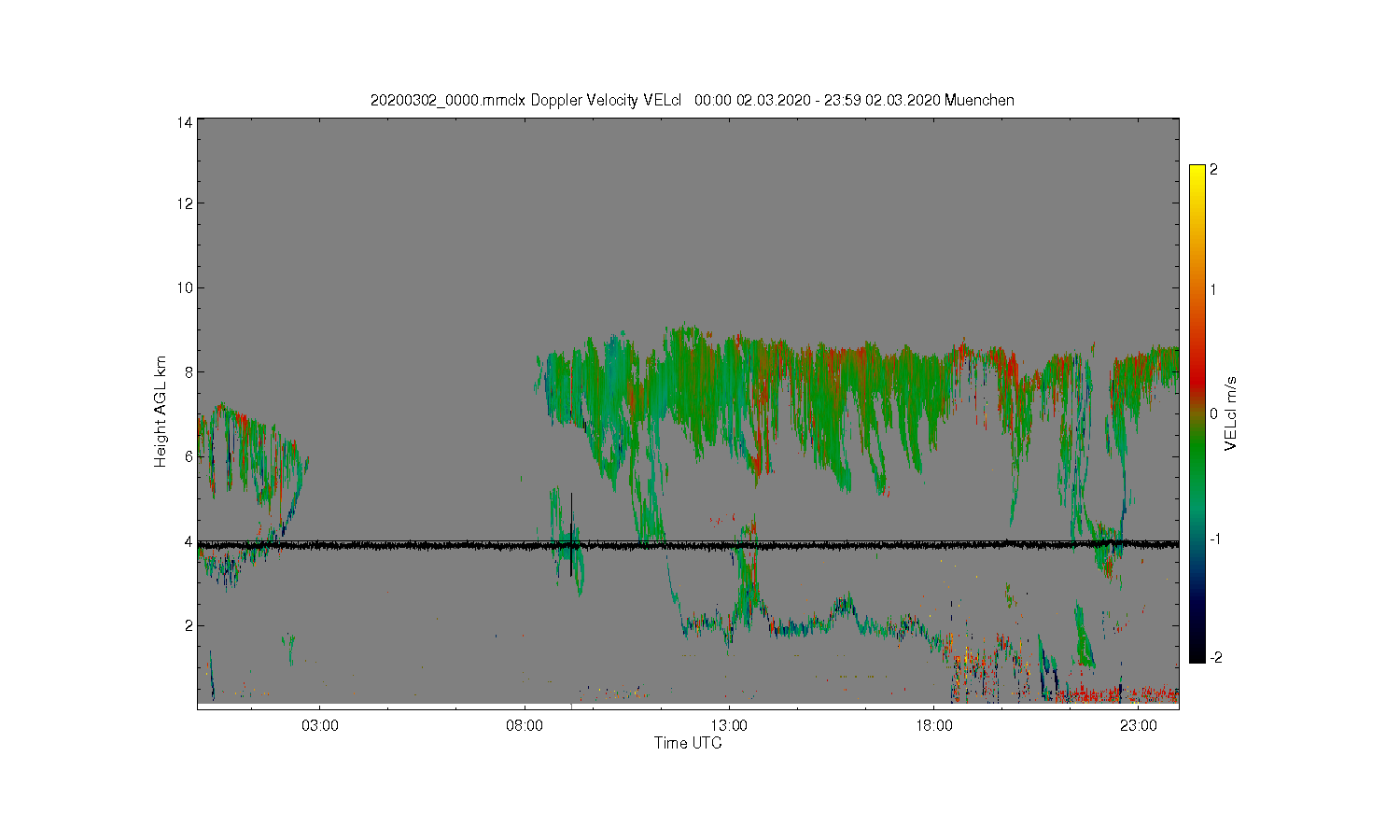This screenshot has width=1400, height=840.
Task: Click the 14 km height tick label
Action: 185,122
